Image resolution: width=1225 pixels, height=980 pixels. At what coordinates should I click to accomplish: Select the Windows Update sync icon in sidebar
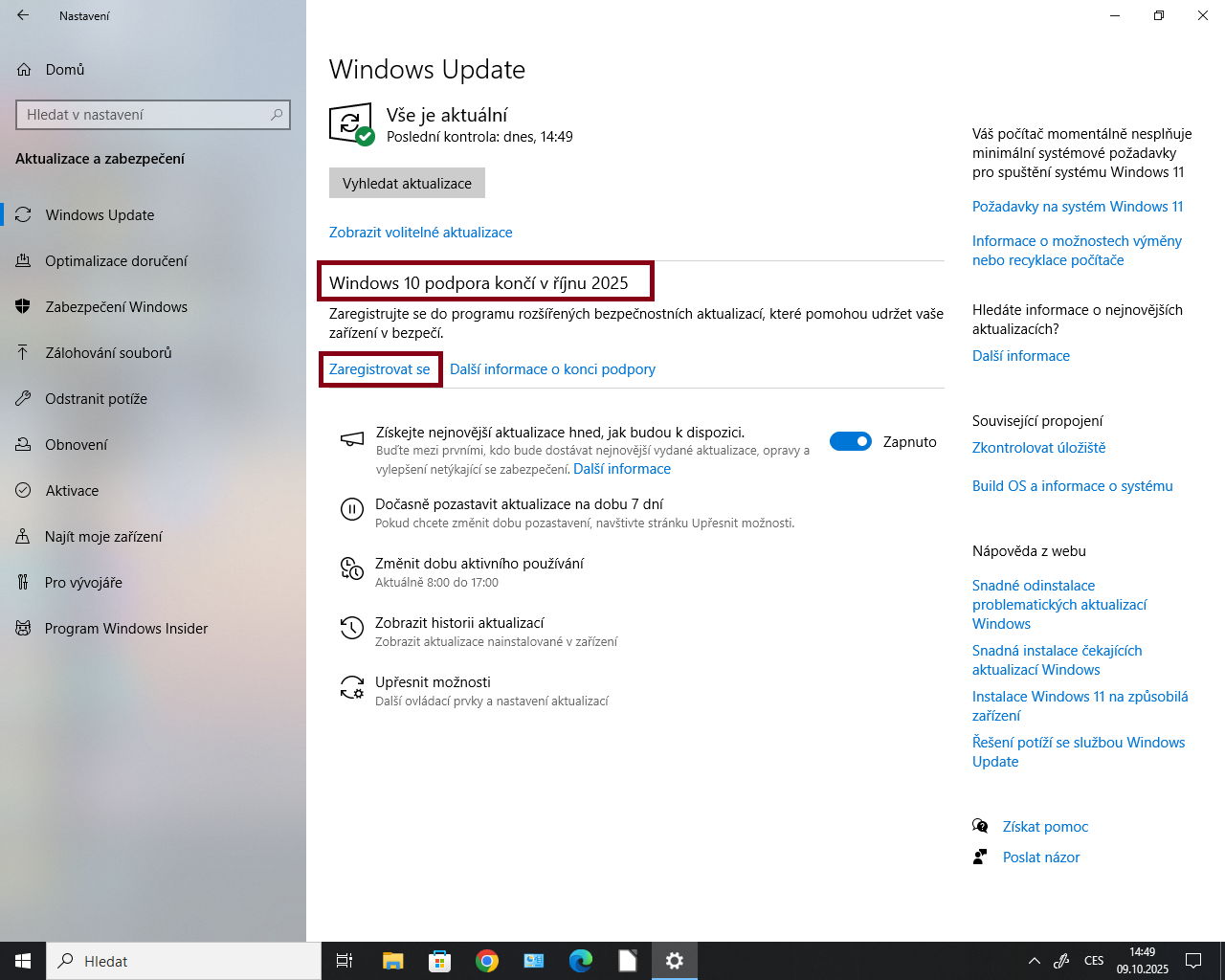[23, 215]
